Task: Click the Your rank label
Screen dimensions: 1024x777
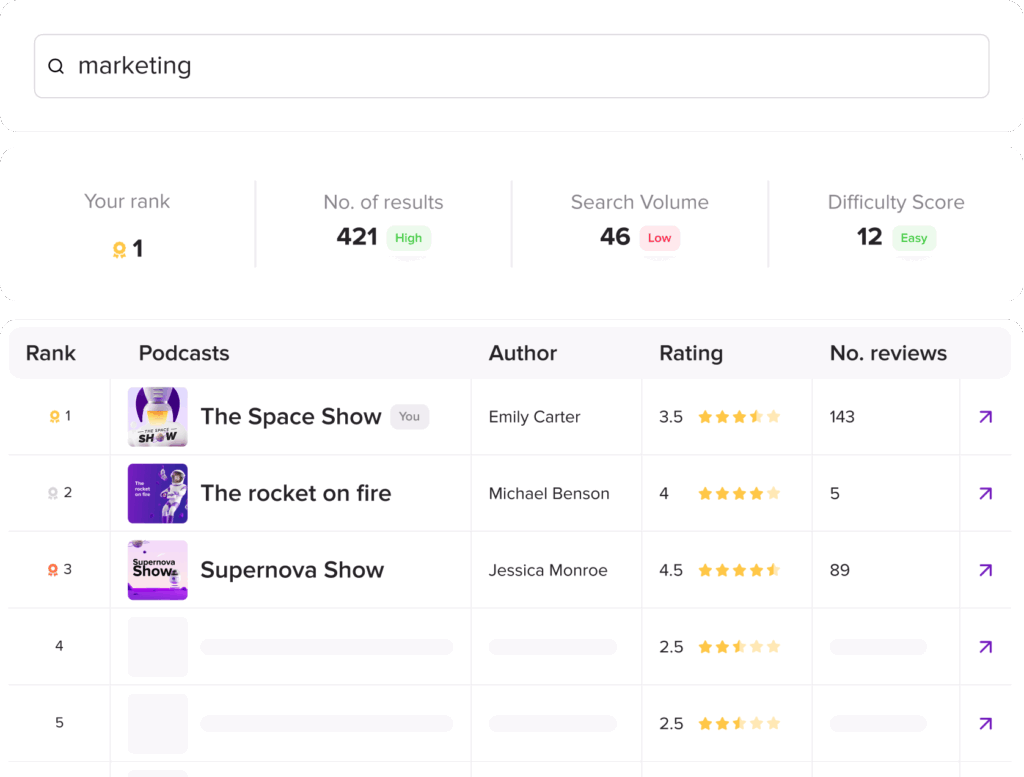Action: pyautogui.click(x=127, y=202)
